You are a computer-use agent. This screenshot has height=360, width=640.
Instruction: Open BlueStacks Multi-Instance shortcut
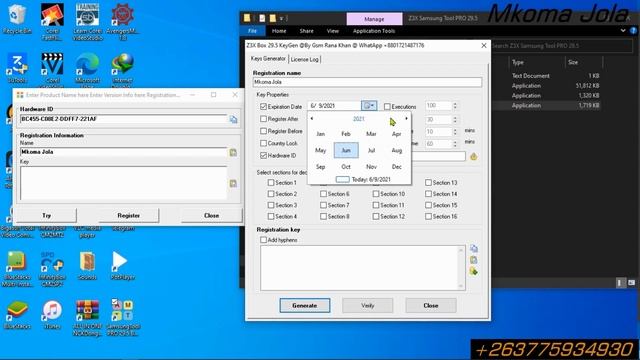(17, 269)
